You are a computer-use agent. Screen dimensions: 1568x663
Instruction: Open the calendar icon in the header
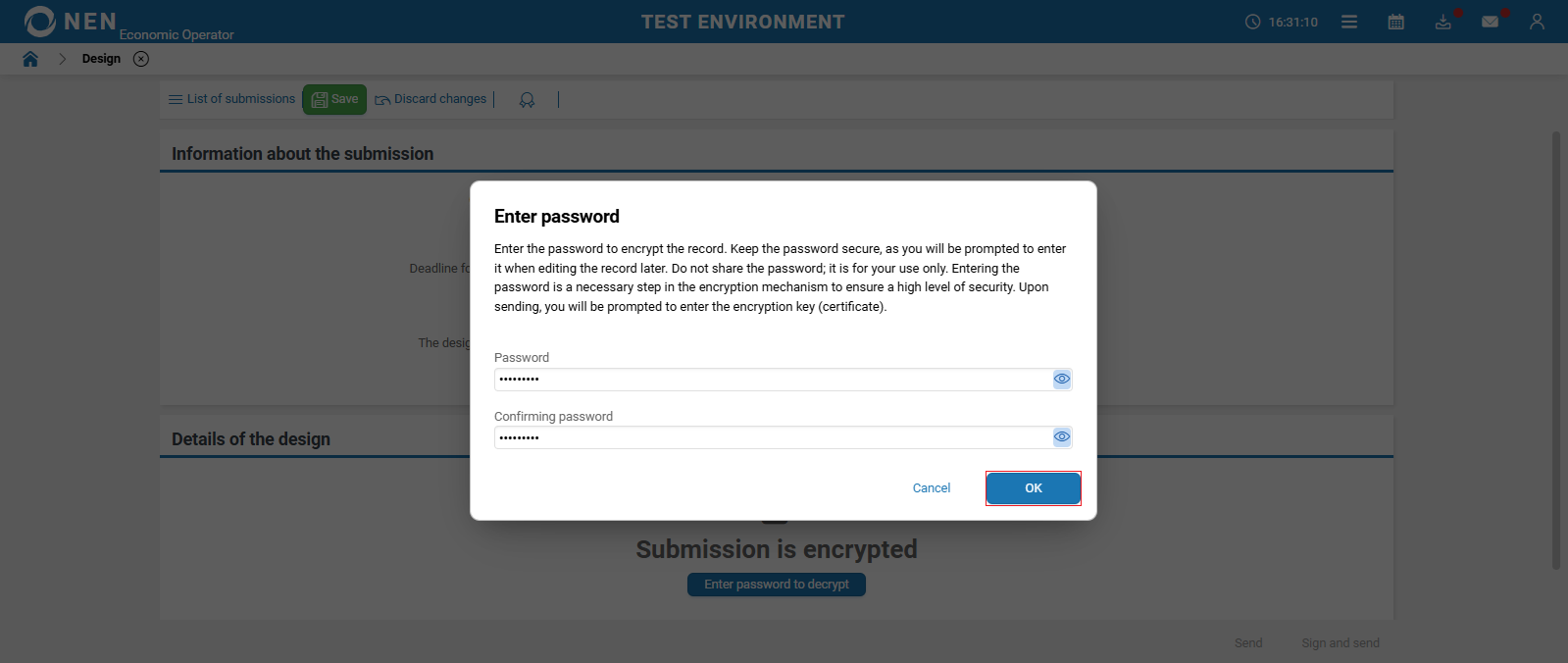click(x=1396, y=22)
